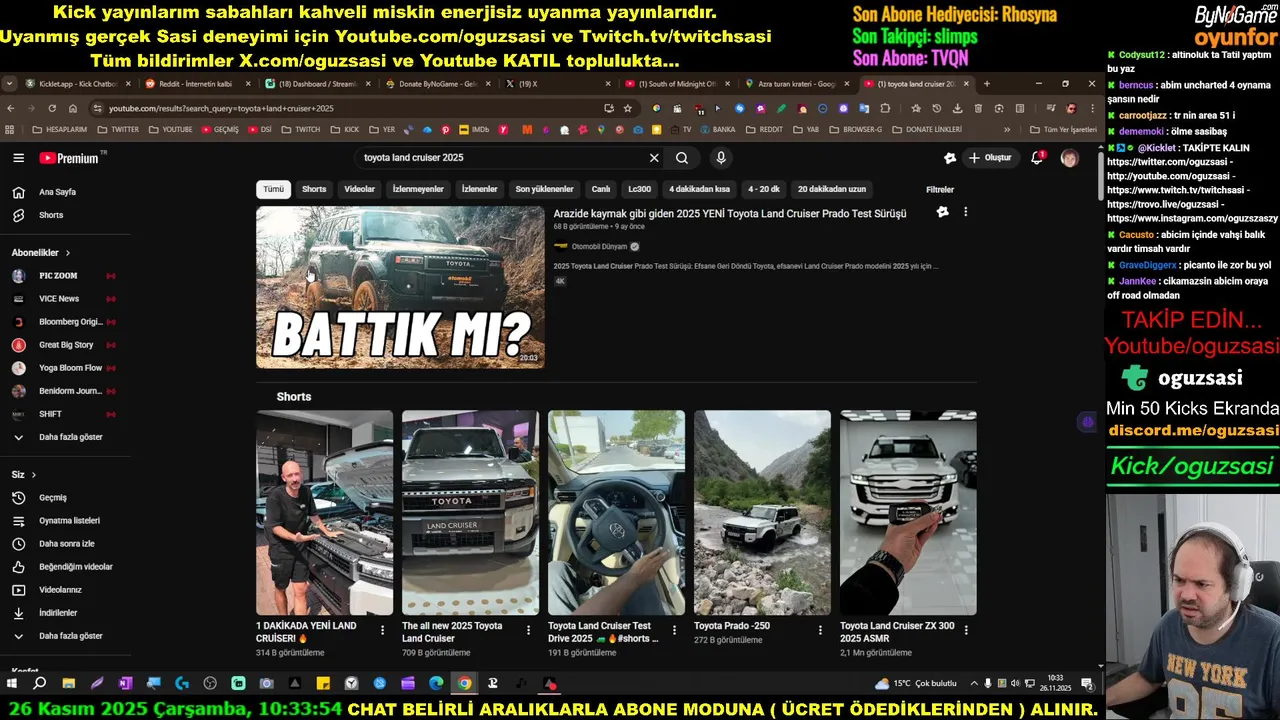Open options menu for Prado Test Sürüşü video

point(965,212)
